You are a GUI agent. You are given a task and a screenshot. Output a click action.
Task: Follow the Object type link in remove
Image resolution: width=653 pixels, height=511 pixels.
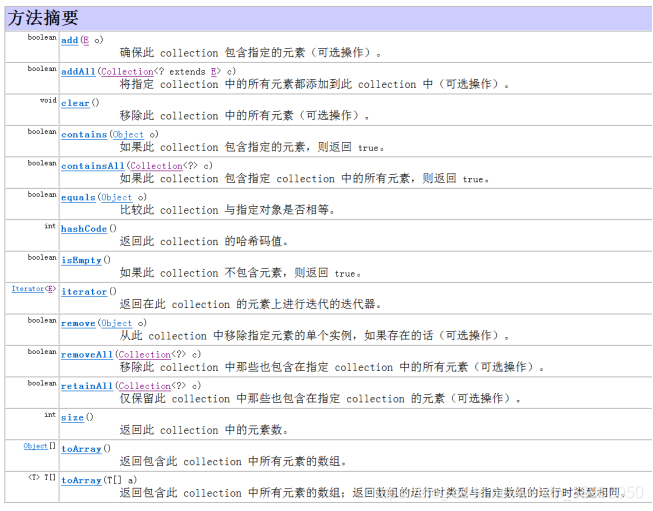click(x=117, y=323)
